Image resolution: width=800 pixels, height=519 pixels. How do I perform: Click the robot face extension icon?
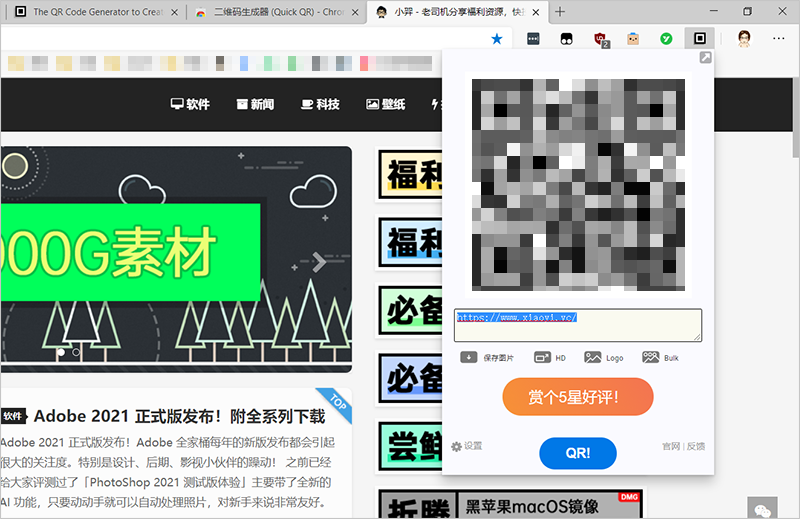click(x=633, y=39)
